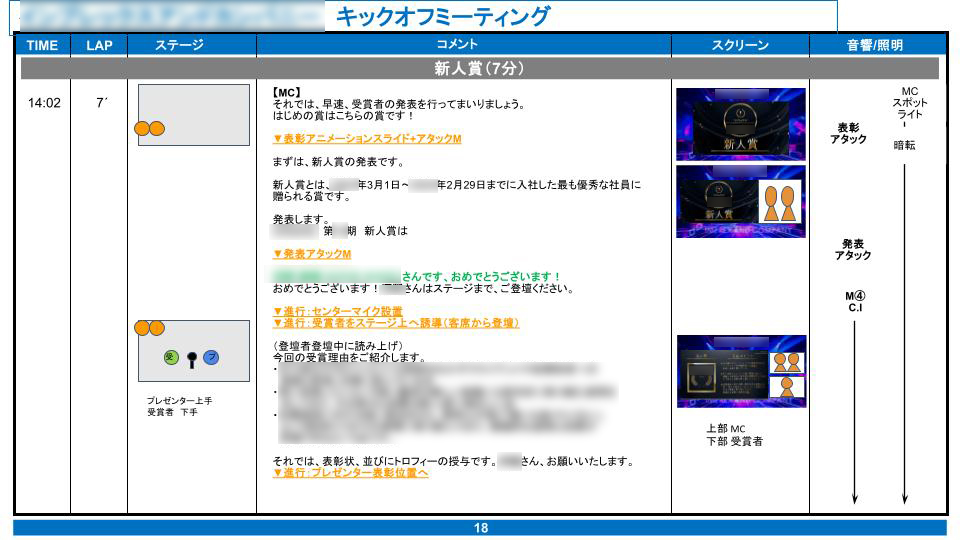Click the single silhouette above 上部 MC label

[x=786, y=387]
